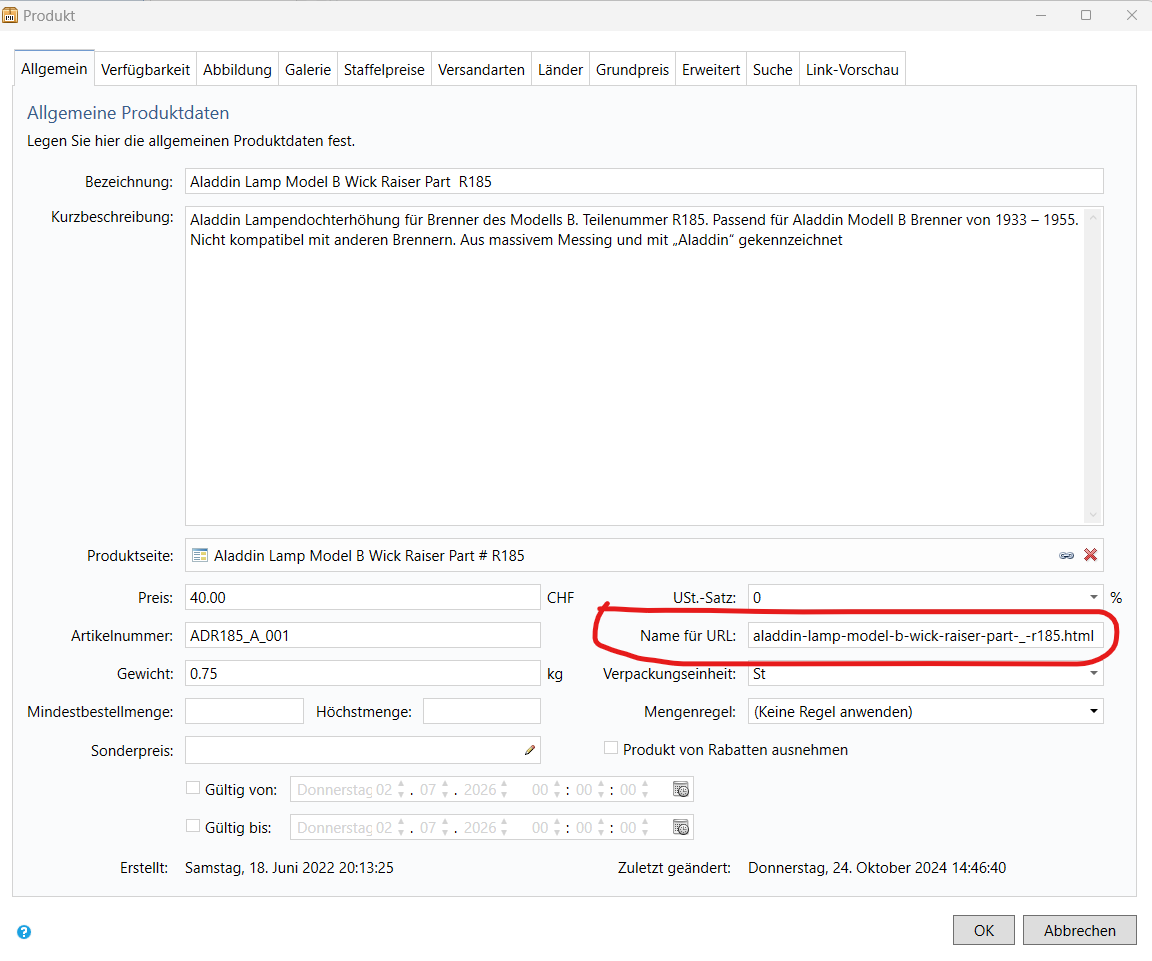Viewport: 1152px width, 961px height.
Task: Open calendar picker for Gültig bis
Action: tap(681, 827)
